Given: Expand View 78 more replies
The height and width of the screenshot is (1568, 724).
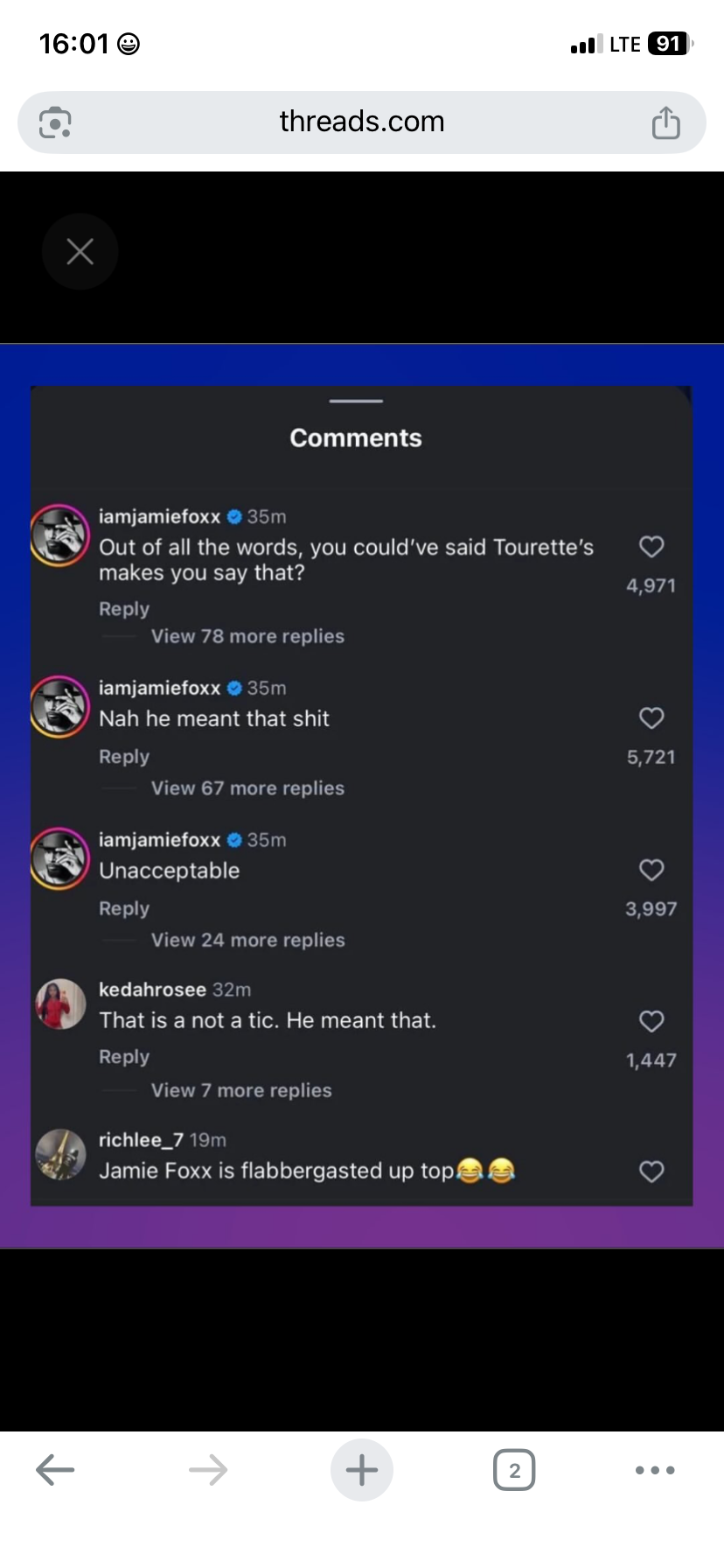Looking at the screenshot, I should click(247, 636).
